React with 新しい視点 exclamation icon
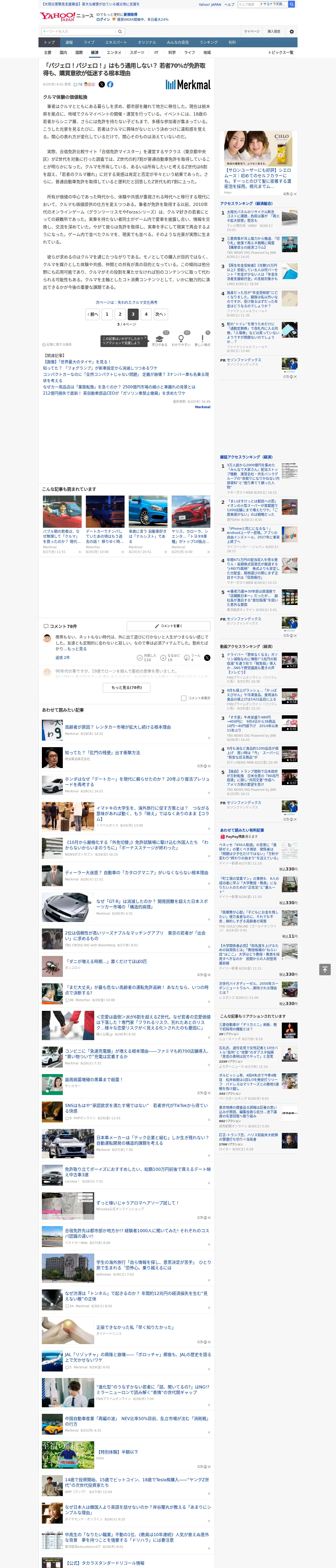 [203, 339]
